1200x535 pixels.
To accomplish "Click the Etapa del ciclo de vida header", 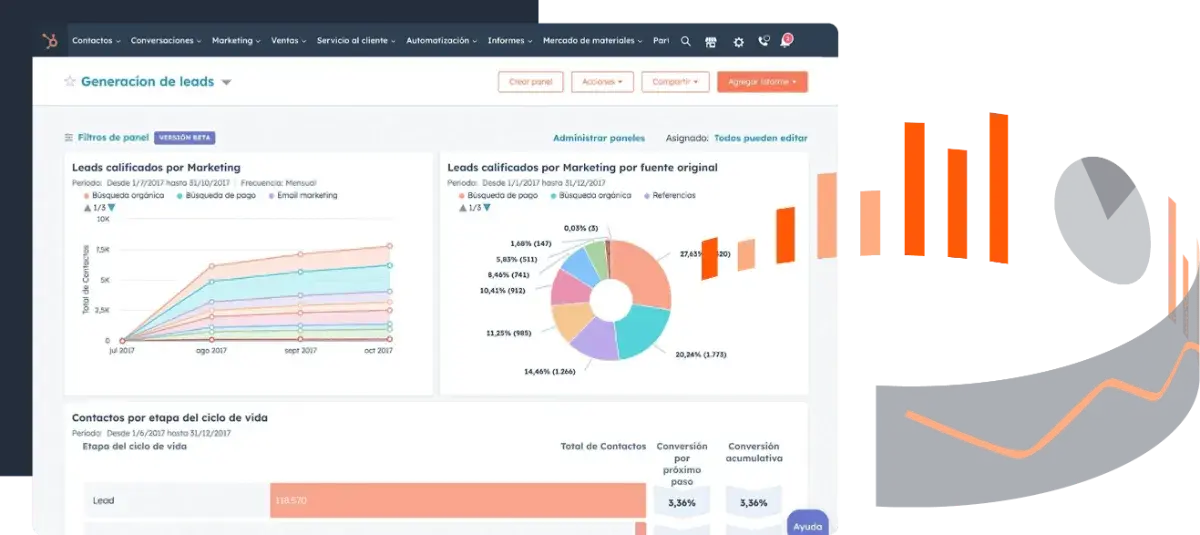I will [134, 447].
